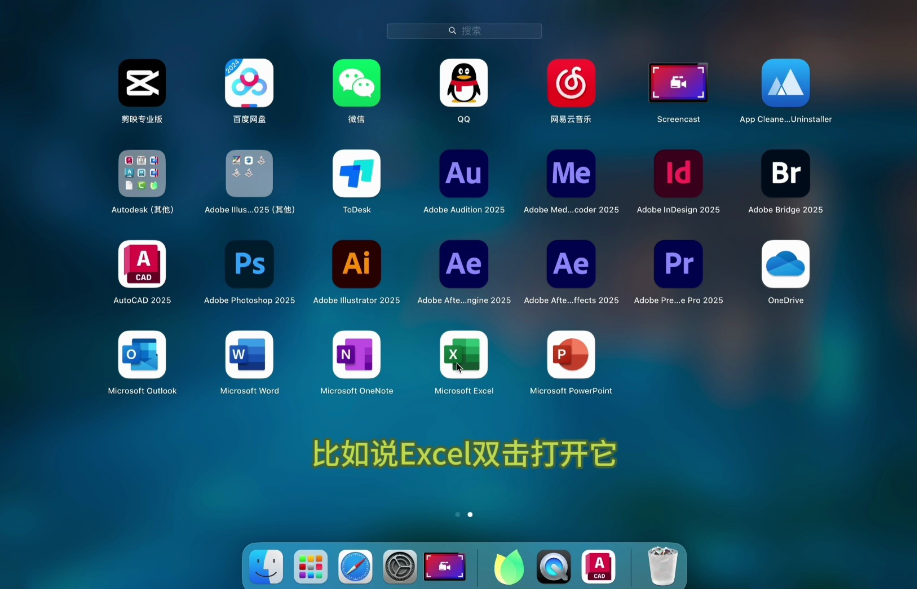The height and width of the screenshot is (589, 917).
Task: Launch Screencast from Launchpad grid
Action: tap(678, 82)
